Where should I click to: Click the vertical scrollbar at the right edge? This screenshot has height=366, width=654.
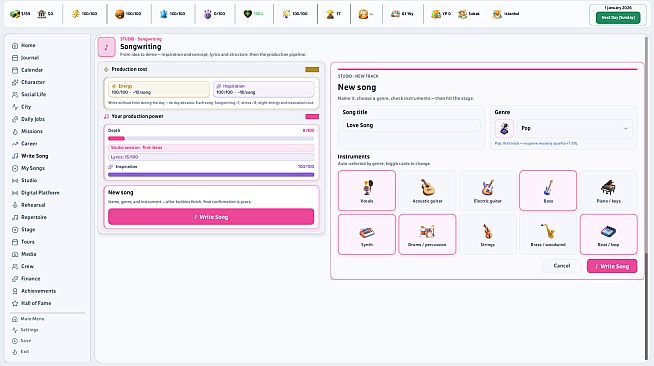pyautogui.click(x=647, y=199)
